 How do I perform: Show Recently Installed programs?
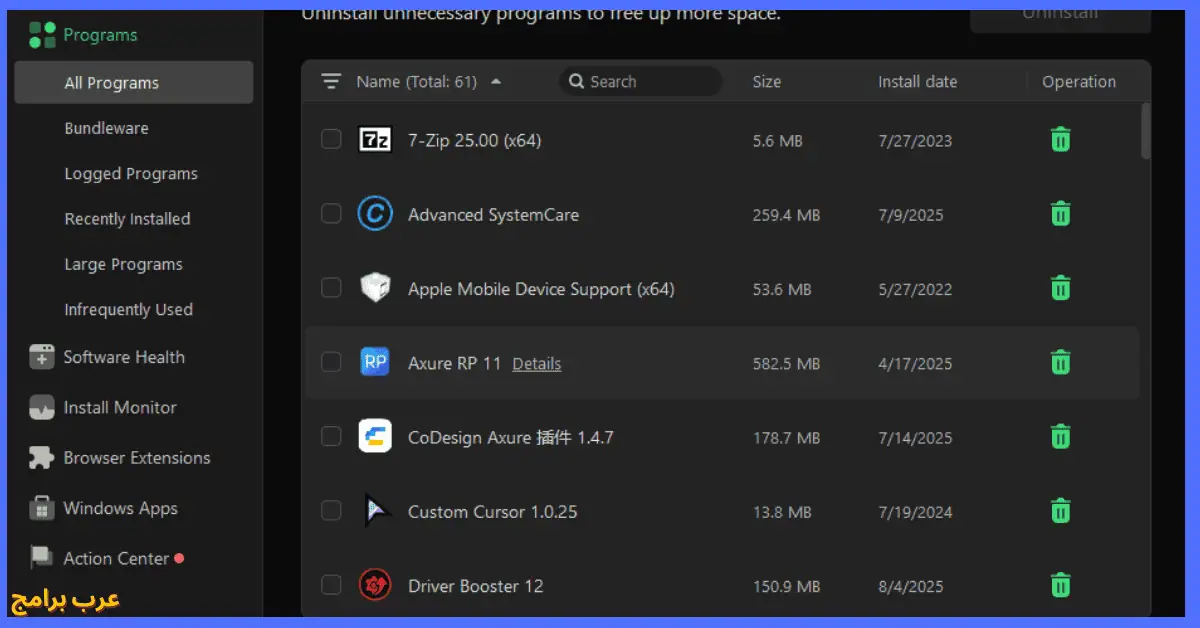tap(127, 219)
